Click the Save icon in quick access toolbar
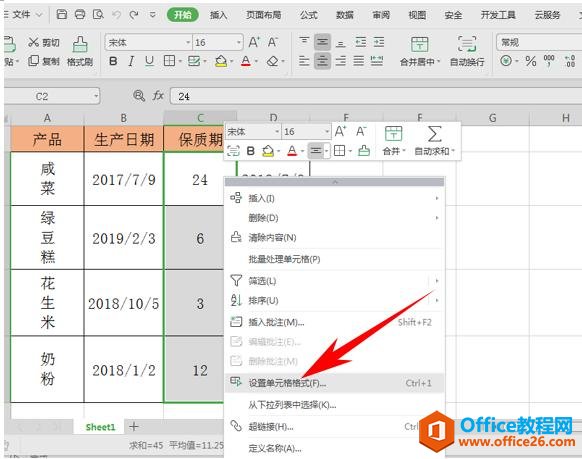The image size is (582, 459). pyautogui.click(x=62, y=14)
